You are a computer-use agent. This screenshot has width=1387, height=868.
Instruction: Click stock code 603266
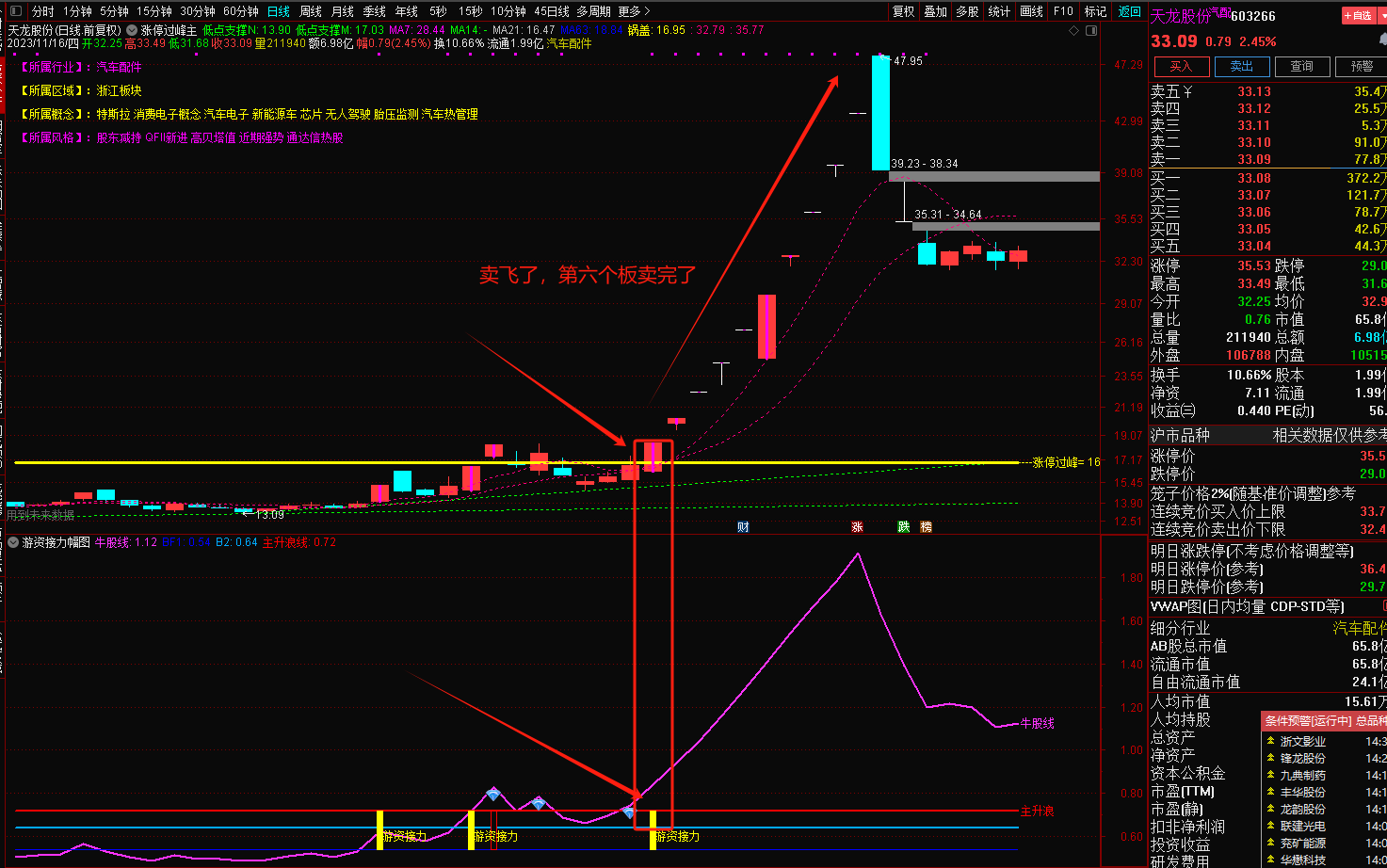point(1253,16)
